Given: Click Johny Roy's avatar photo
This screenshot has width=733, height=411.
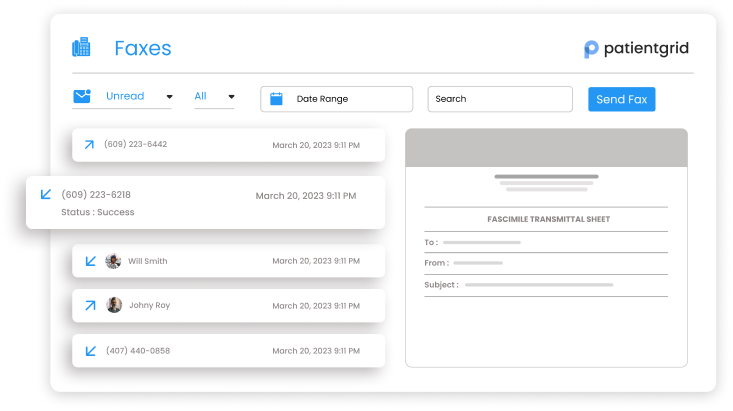Looking at the screenshot, I should 114,305.
